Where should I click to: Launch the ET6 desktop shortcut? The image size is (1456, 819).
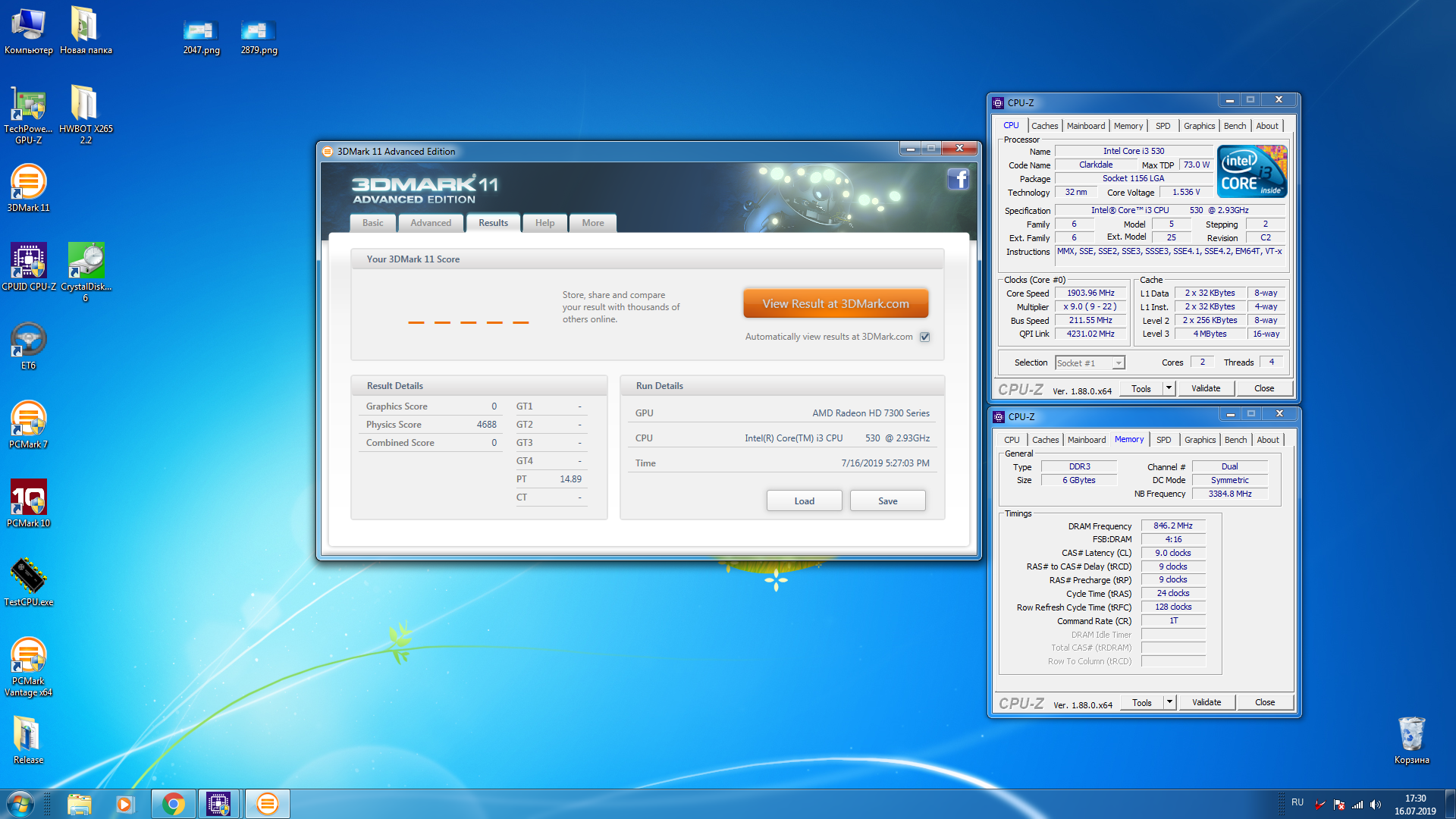(28, 346)
